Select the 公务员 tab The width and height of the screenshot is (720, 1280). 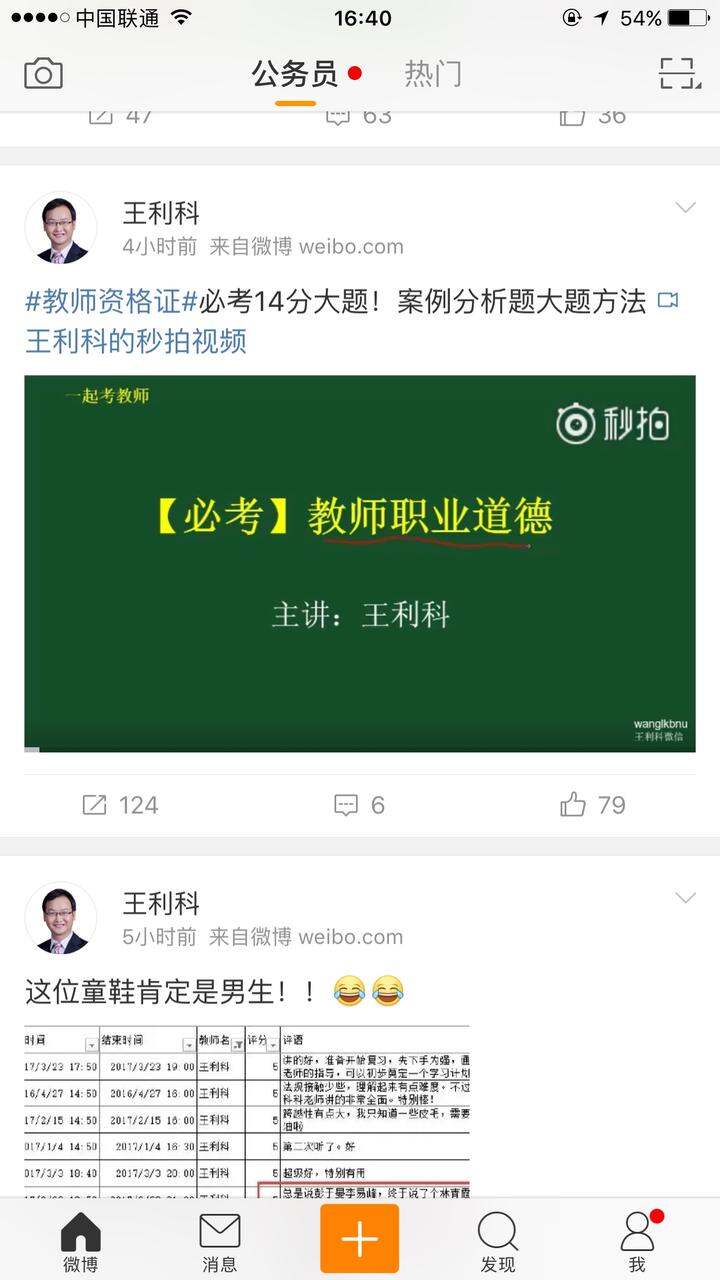295,73
